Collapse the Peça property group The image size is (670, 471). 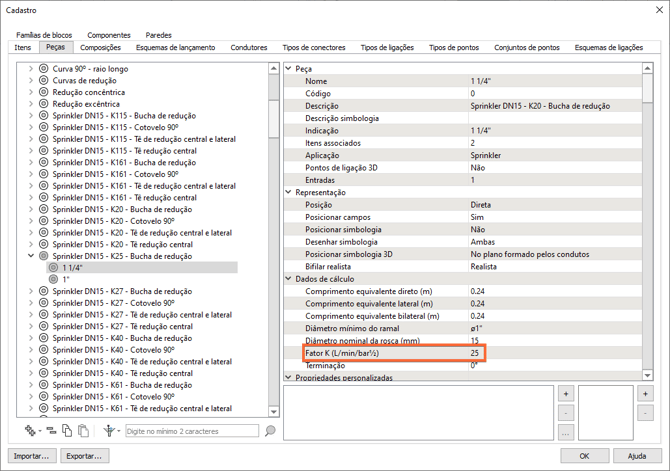coord(289,69)
